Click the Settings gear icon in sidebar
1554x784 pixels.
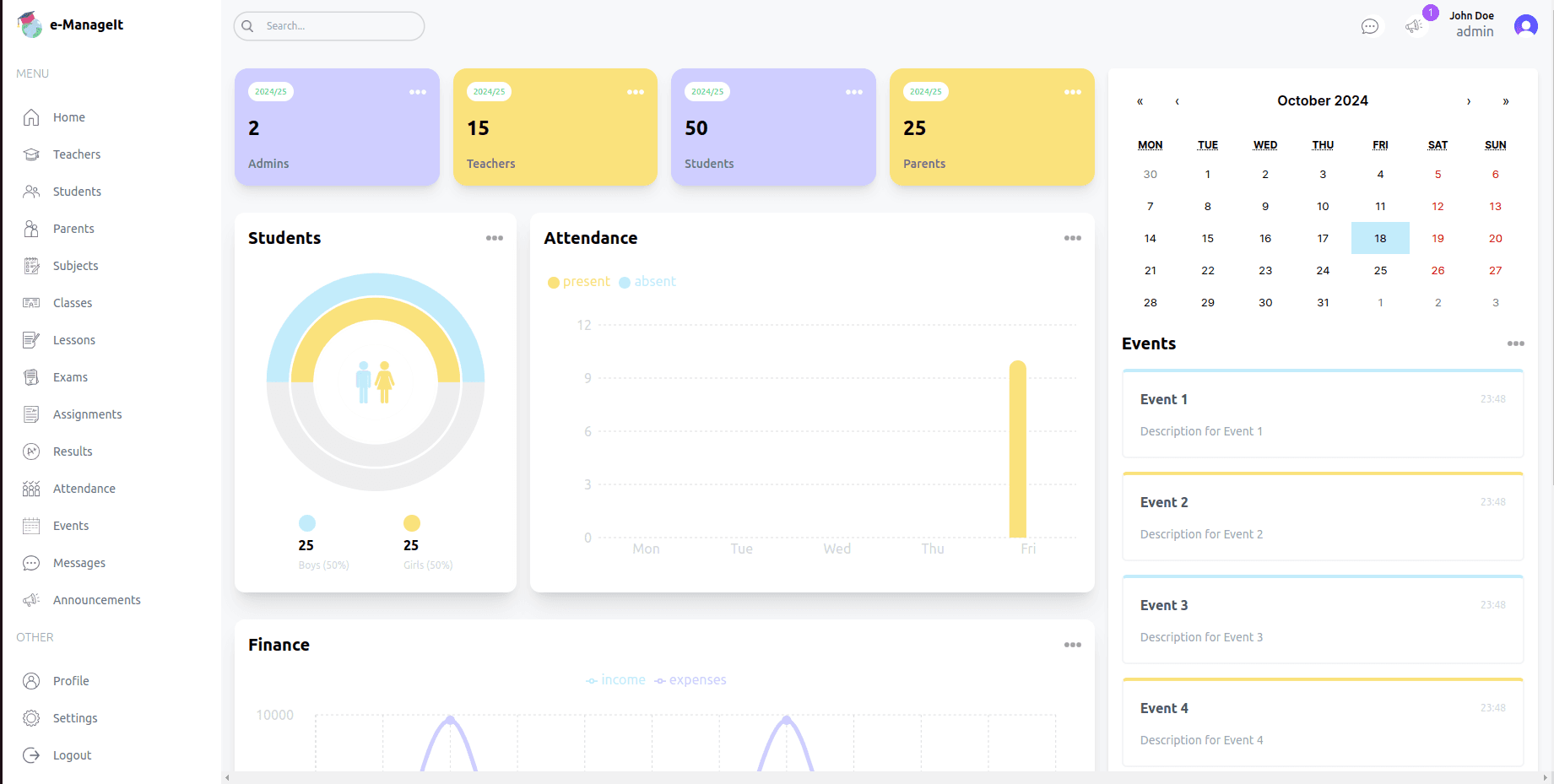31,718
